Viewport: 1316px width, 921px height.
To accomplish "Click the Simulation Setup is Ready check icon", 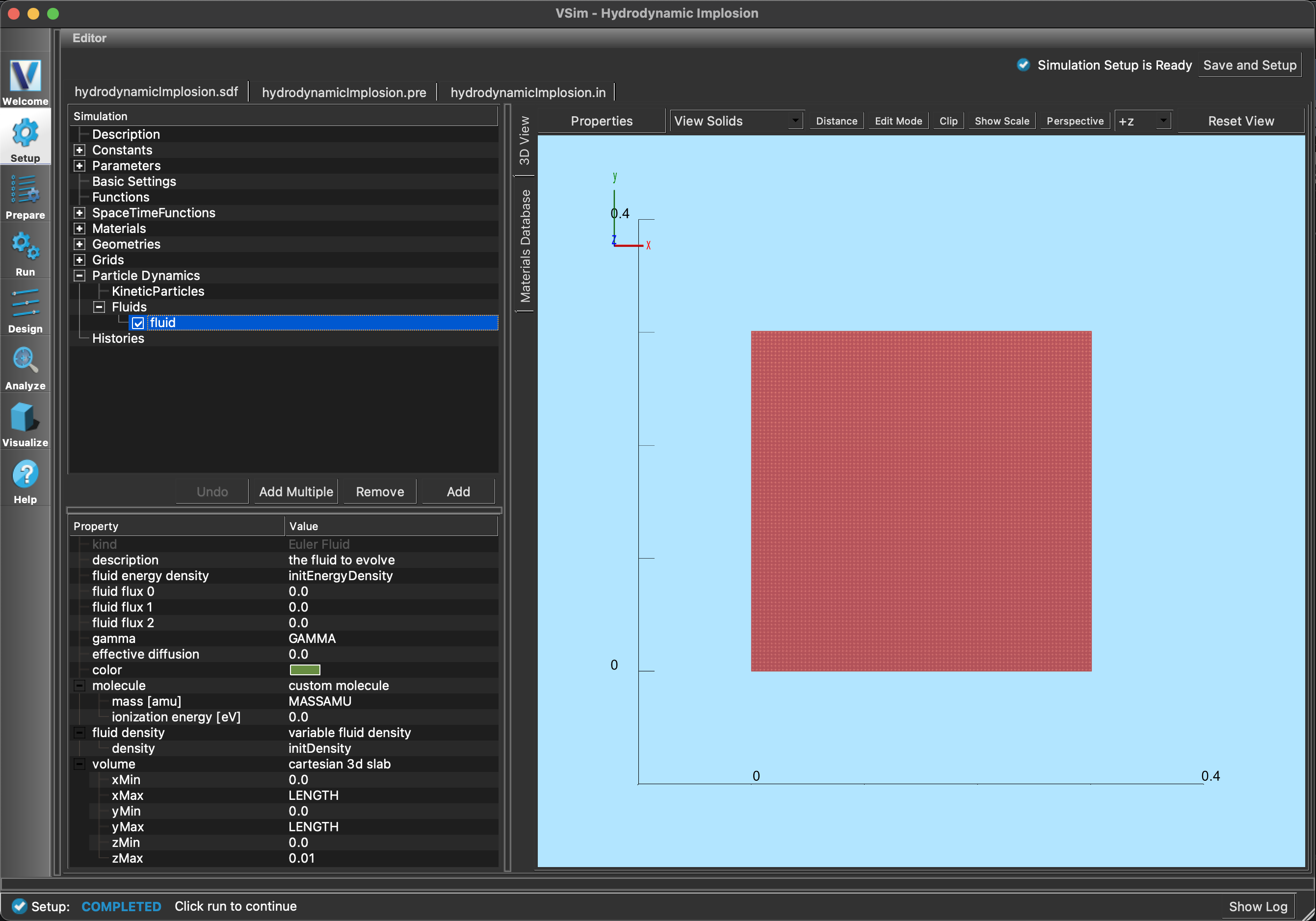I will click(1023, 65).
